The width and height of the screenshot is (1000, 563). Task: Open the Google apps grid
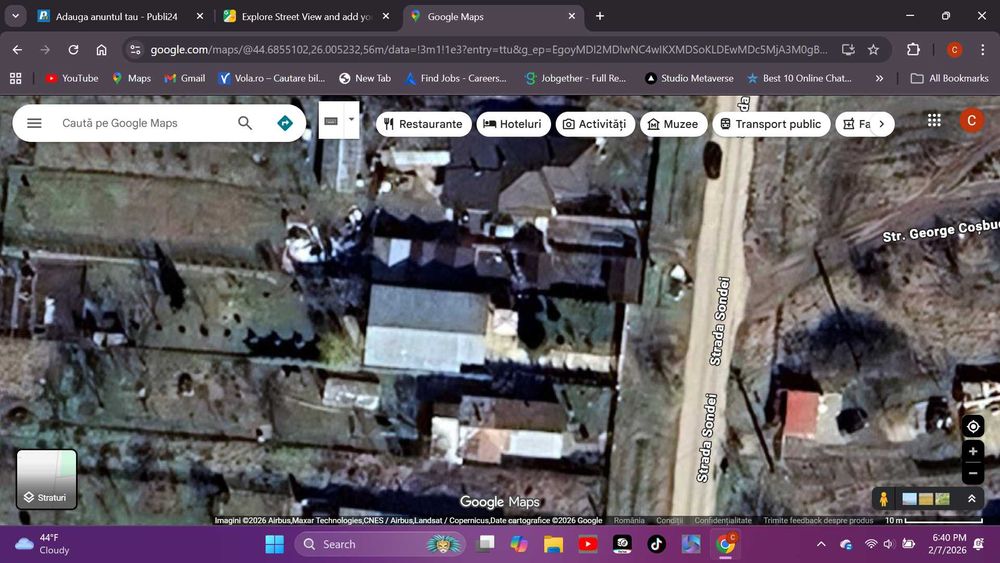pyautogui.click(x=934, y=121)
